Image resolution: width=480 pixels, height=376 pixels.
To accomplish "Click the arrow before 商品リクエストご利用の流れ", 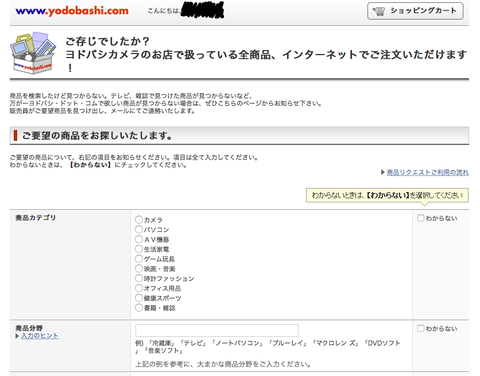I will click(383, 172).
